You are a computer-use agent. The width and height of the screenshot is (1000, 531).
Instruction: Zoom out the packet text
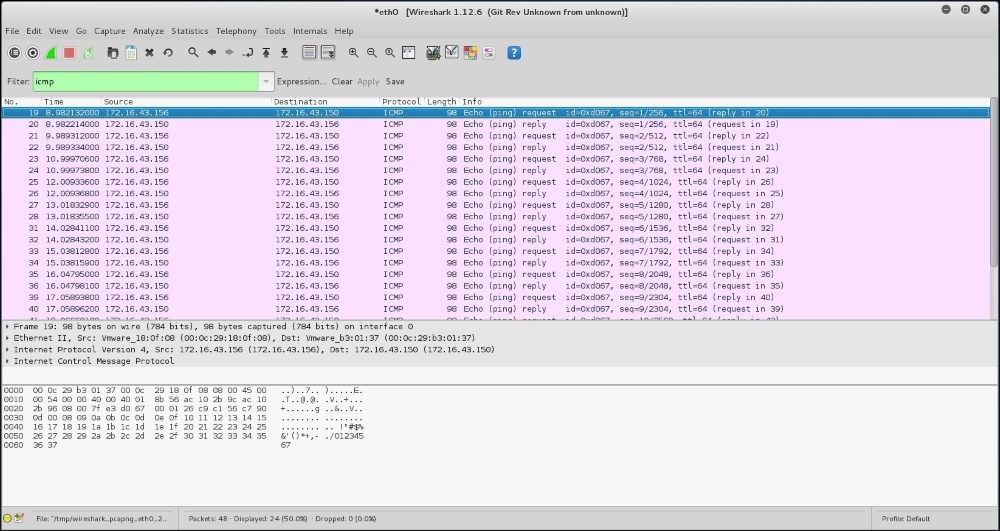coord(371,53)
